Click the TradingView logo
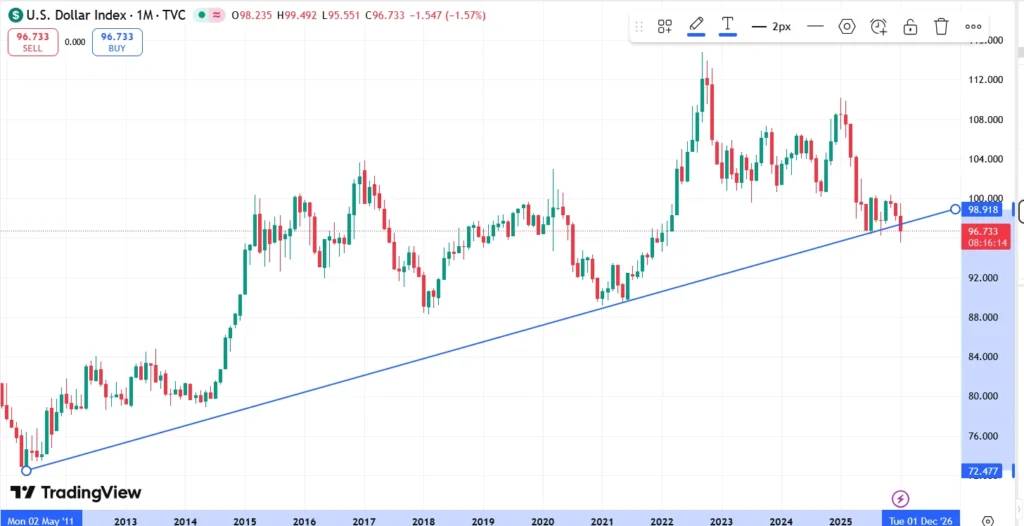Image resolution: width=1024 pixels, height=526 pixels. tap(76, 492)
